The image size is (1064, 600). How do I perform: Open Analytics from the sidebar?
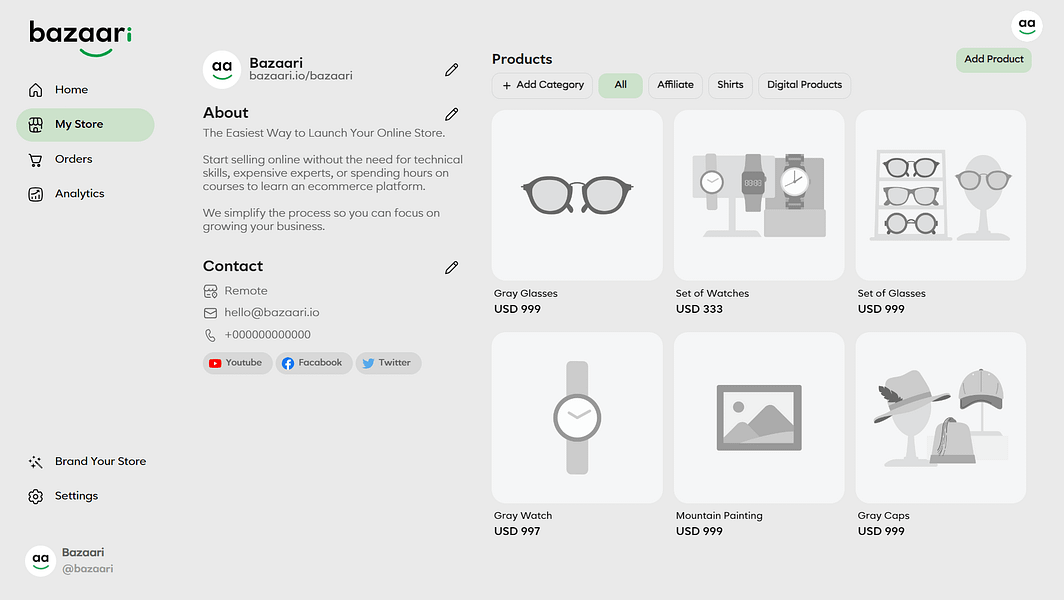click(x=79, y=194)
